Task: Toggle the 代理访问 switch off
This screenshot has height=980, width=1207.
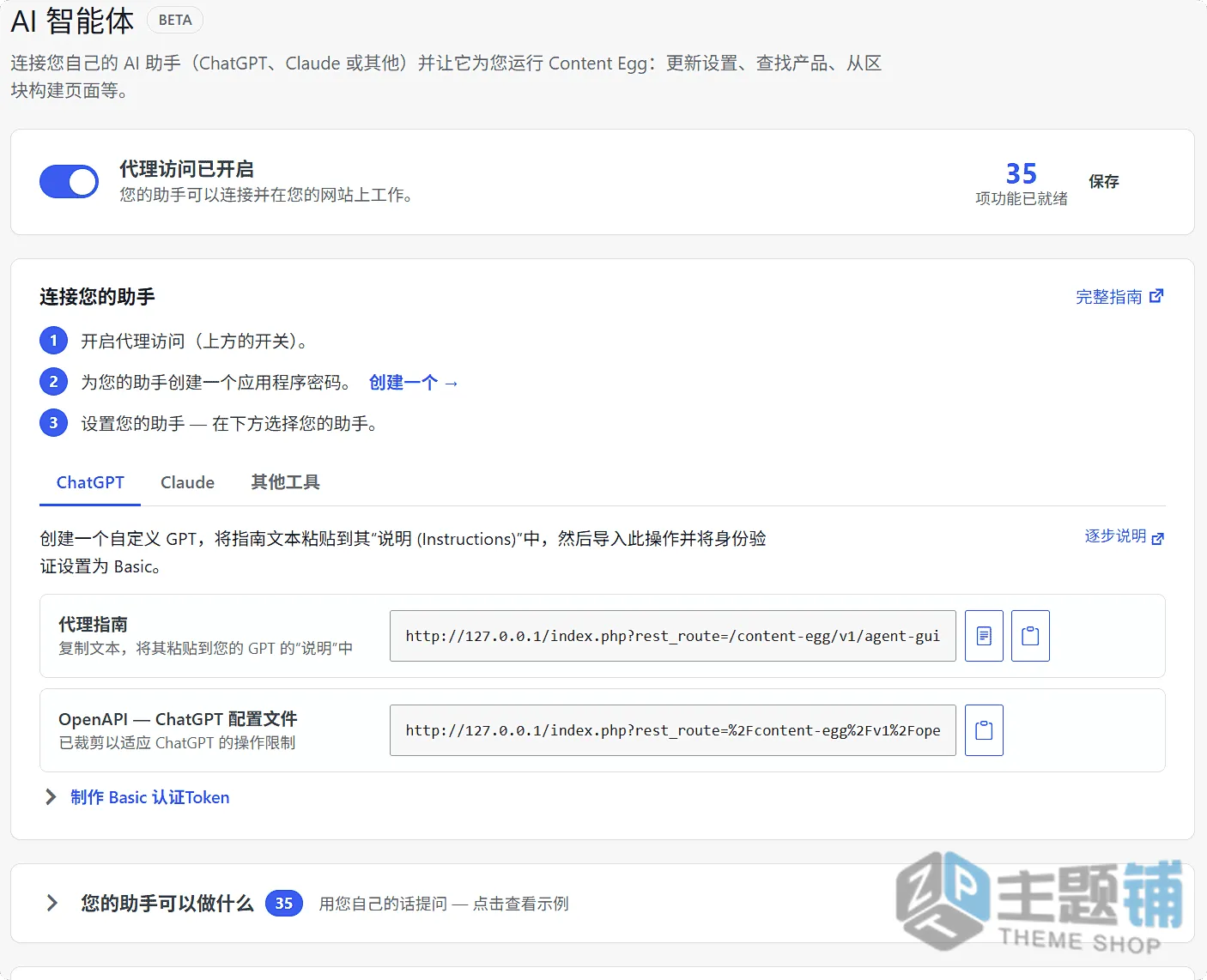Action: [x=69, y=182]
